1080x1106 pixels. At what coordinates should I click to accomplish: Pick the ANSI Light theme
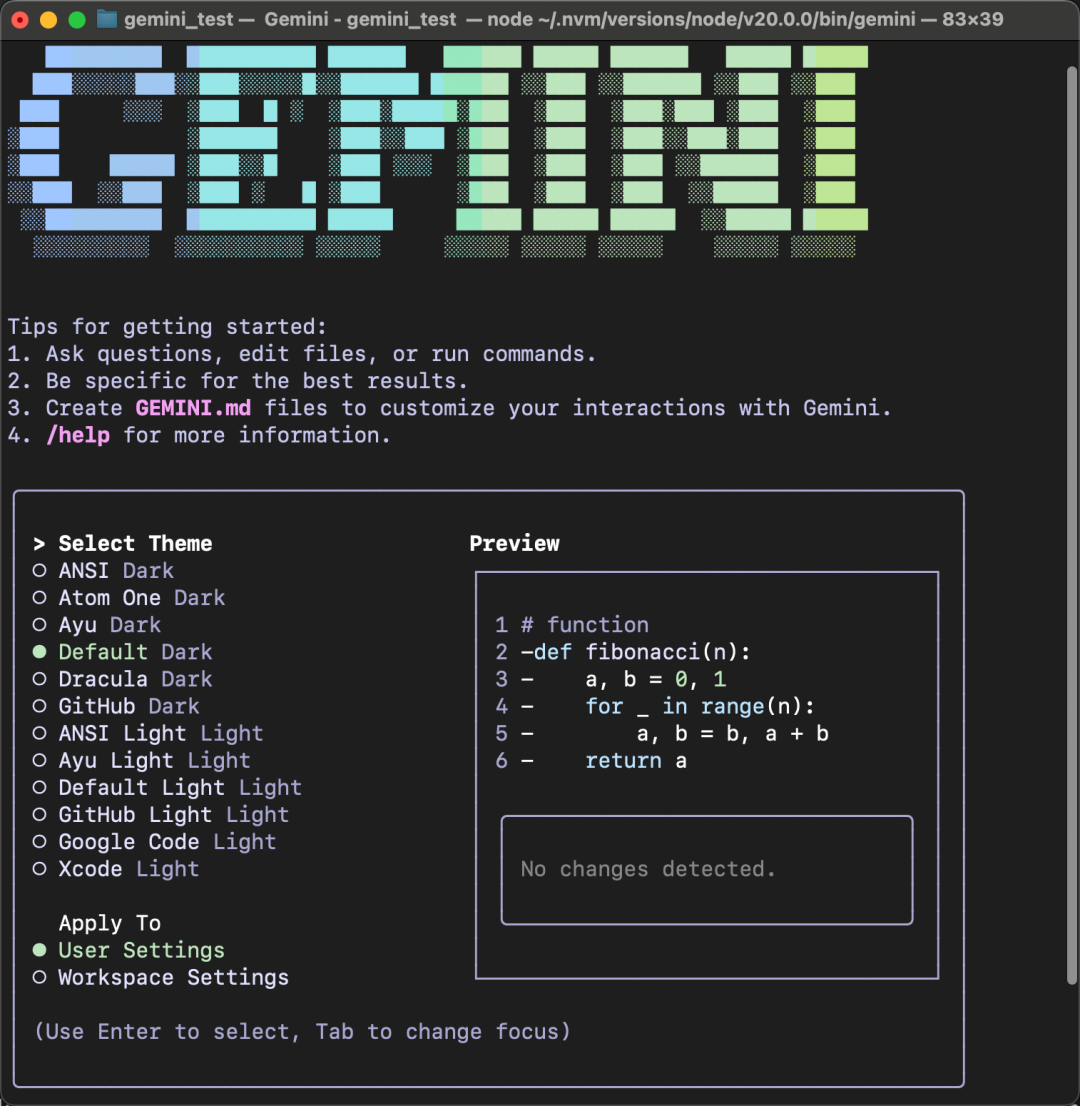point(148,734)
